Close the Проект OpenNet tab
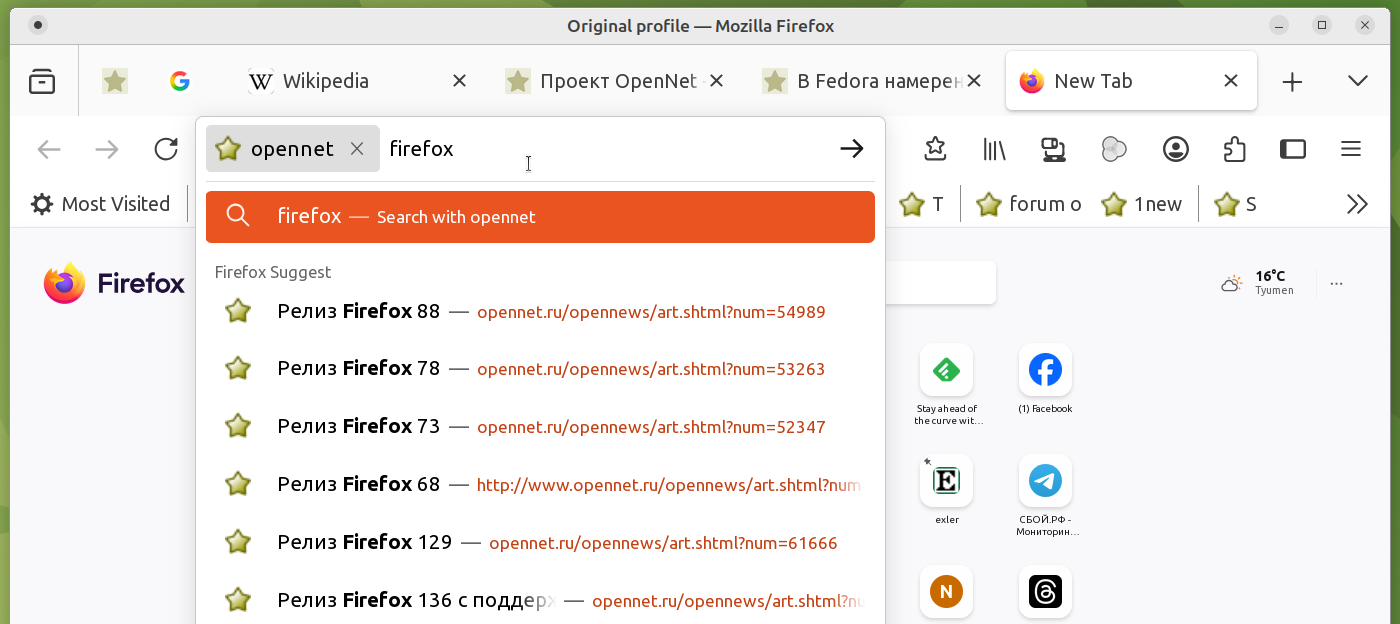 click(717, 81)
